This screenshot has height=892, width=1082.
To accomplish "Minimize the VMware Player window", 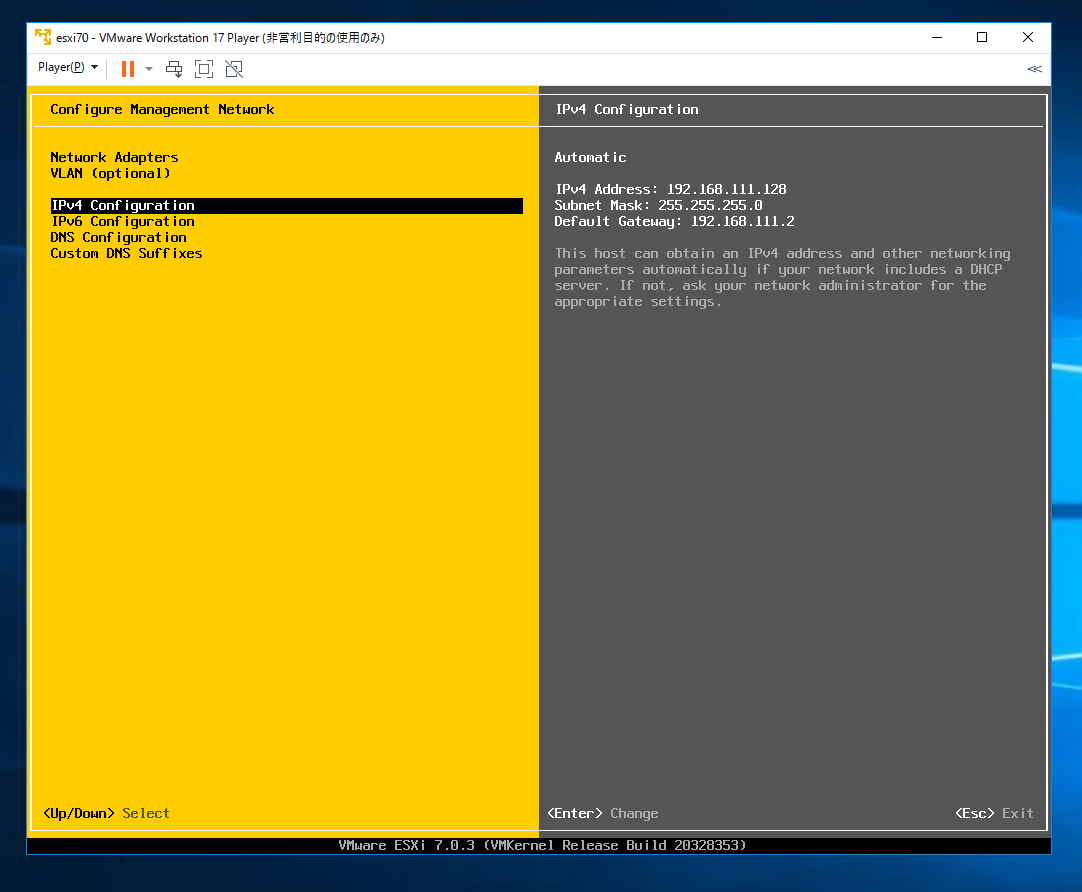I will tap(937, 37).
